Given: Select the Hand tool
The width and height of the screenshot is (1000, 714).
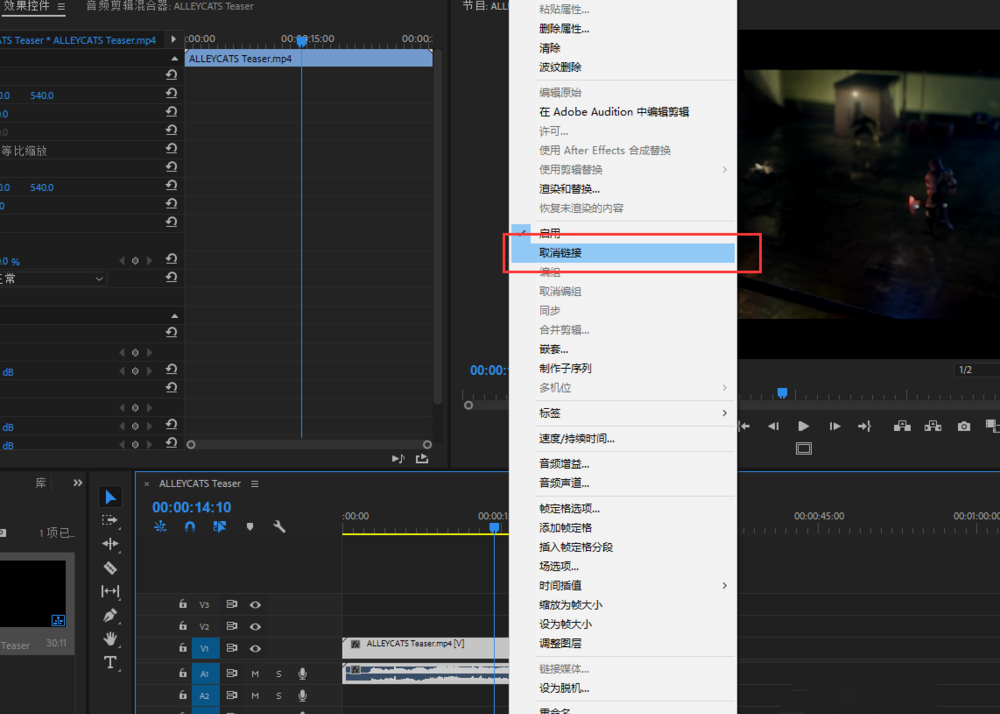Looking at the screenshot, I should 110,639.
